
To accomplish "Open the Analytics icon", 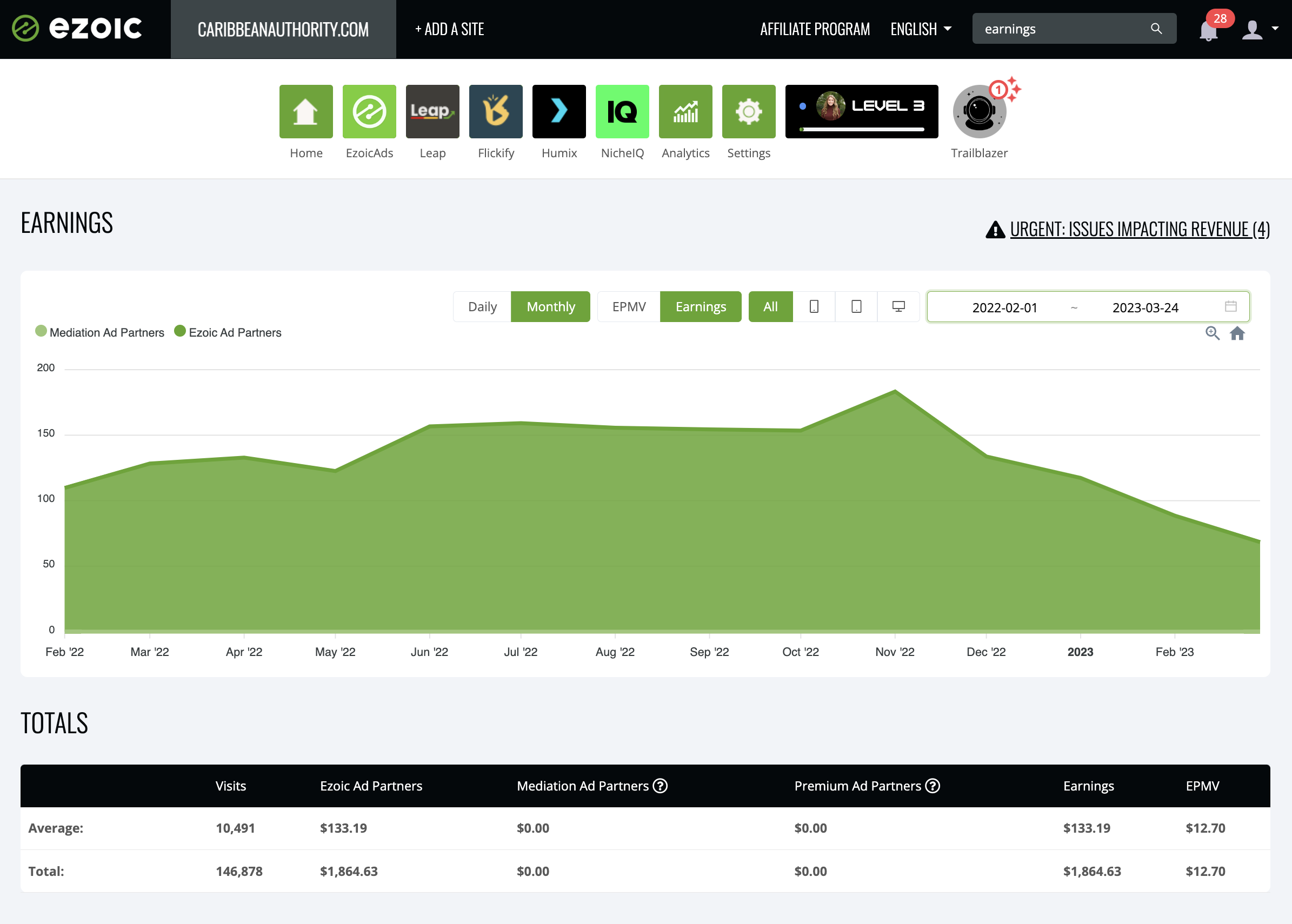I will click(685, 111).
